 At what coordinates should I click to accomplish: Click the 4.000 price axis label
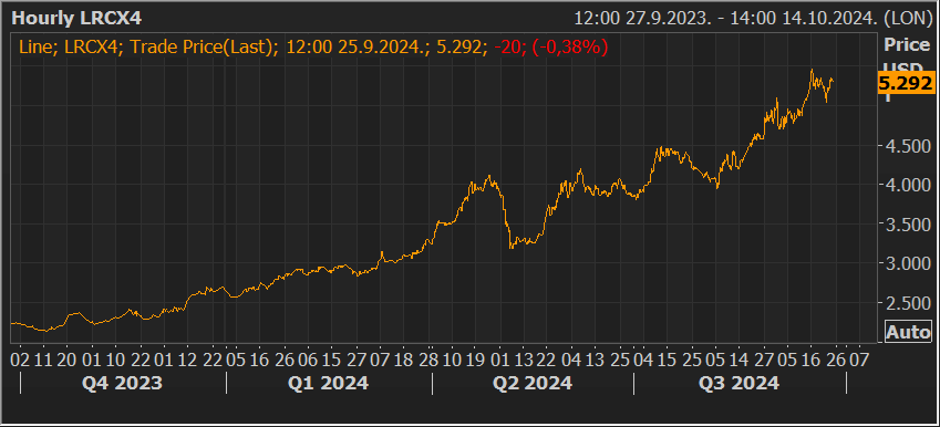[x=902, y=185]
